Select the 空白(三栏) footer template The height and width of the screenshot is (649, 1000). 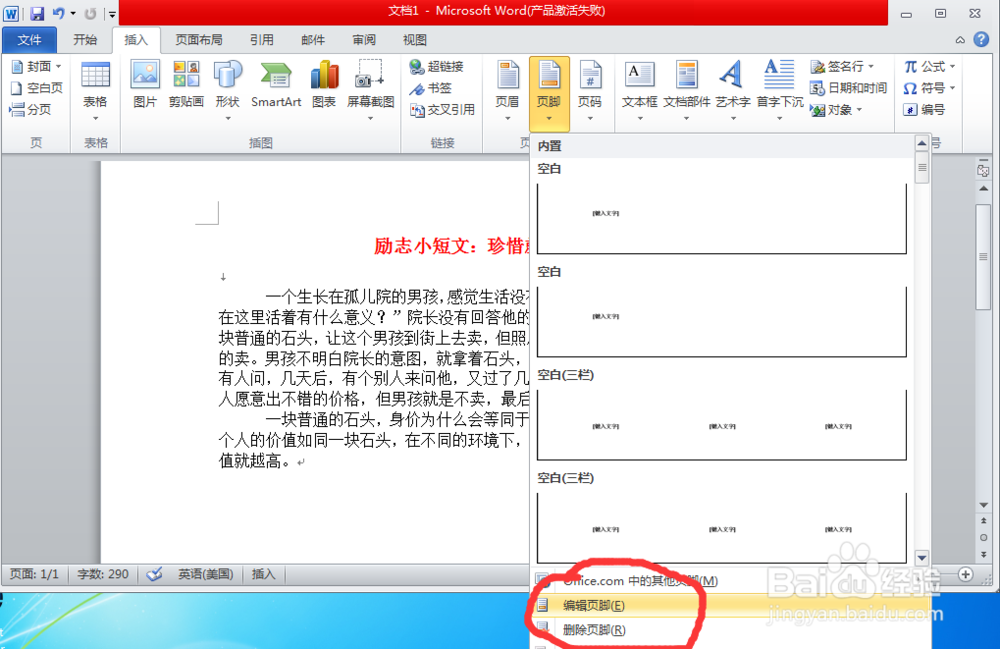722,425
